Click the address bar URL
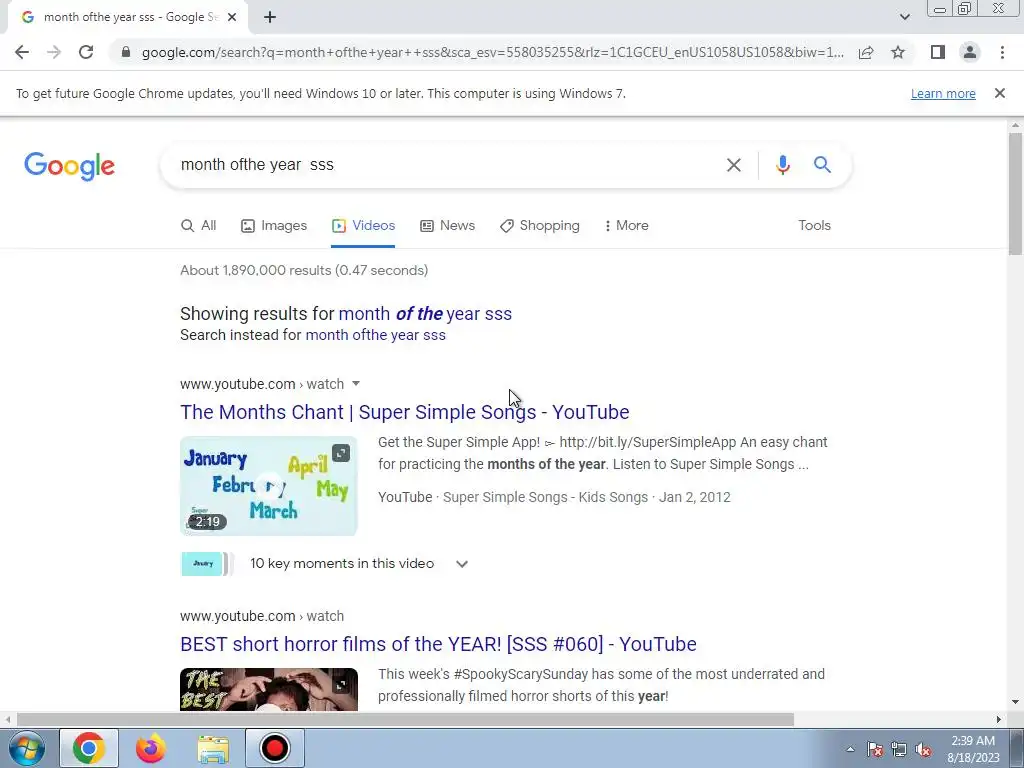The image size is (1024, 768). click(x=492, y=52)
